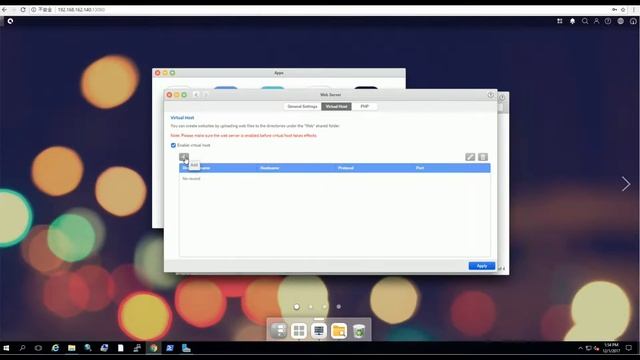Screen dimensions: 640x360
Task: Click the edit pencil icon above the table
Action: coord(470,157)
